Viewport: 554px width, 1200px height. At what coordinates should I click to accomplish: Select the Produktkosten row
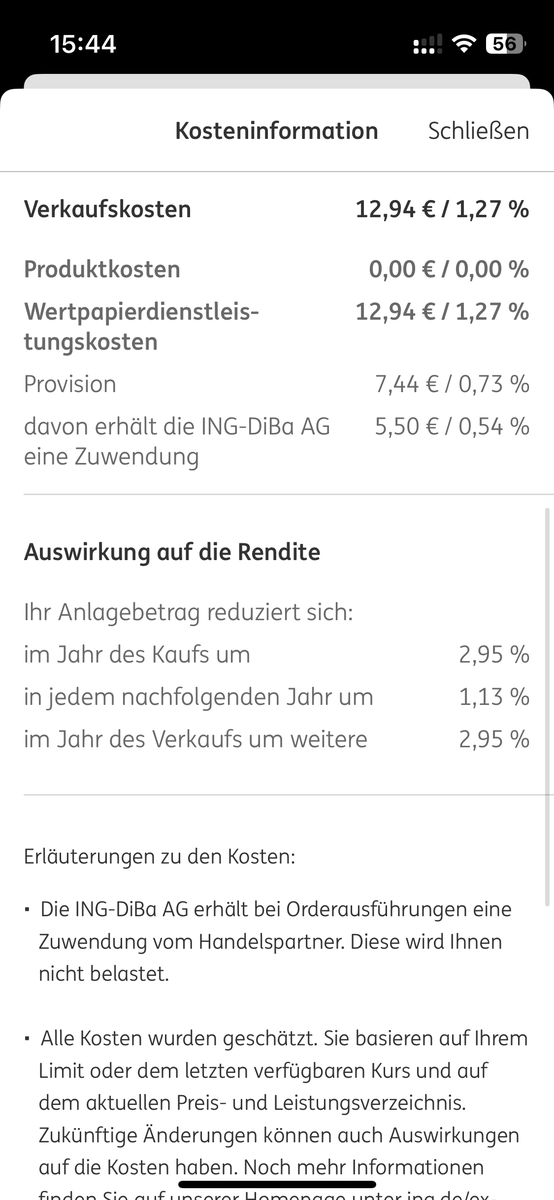click(277, 269)
